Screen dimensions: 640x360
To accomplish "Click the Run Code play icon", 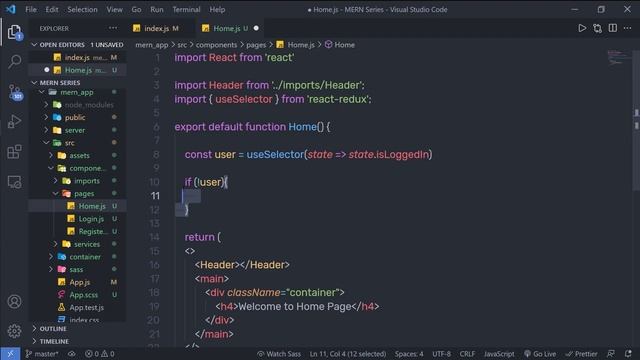I will point(582,28).
